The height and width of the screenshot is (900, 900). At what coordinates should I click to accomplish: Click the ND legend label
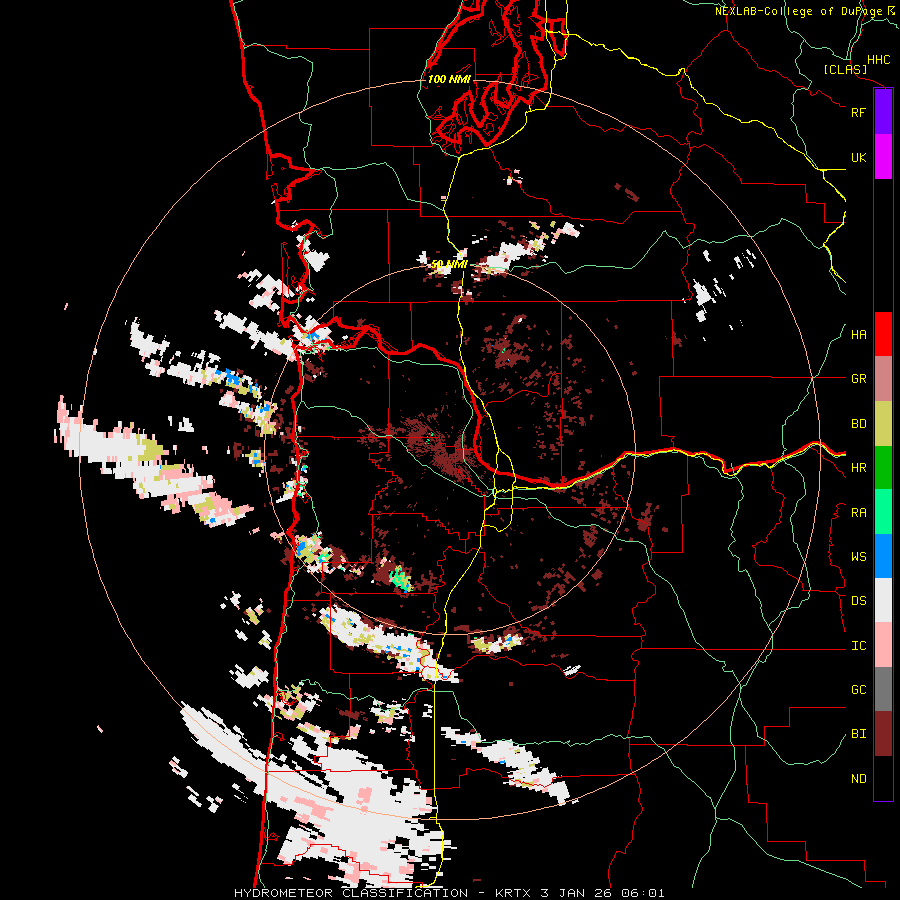click(858, 779)
